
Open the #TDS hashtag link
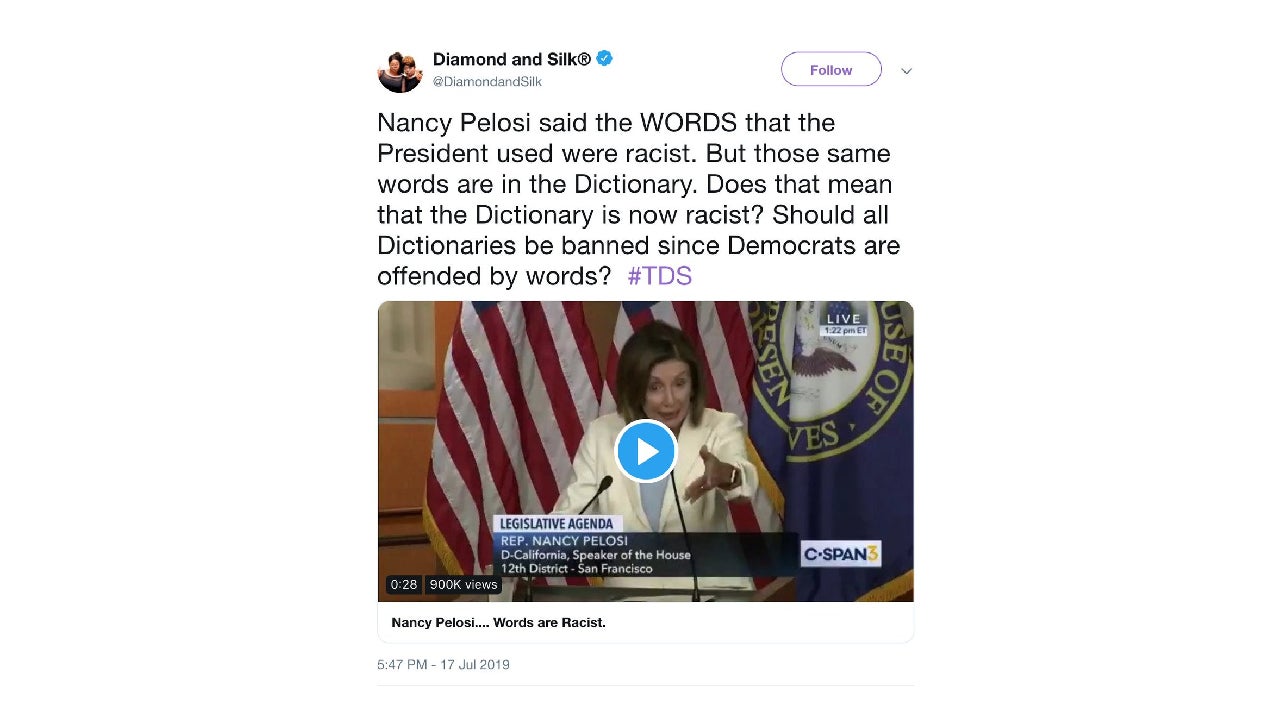click(x=659, y=276)
